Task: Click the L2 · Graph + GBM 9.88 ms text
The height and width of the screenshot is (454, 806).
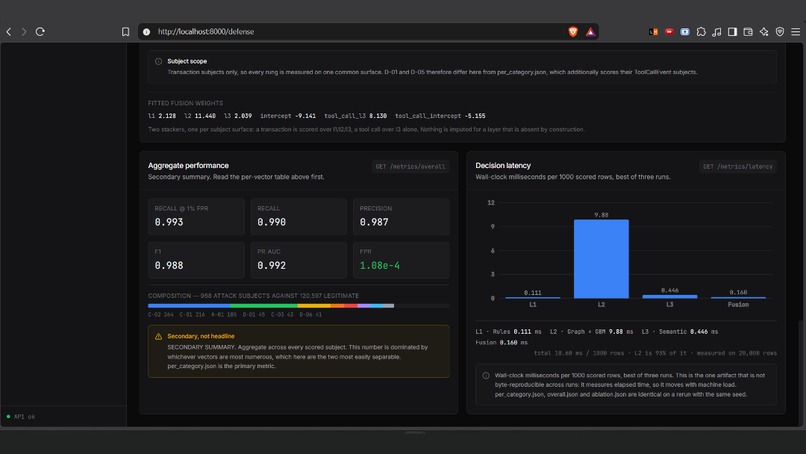Action: tap(591, 332)
